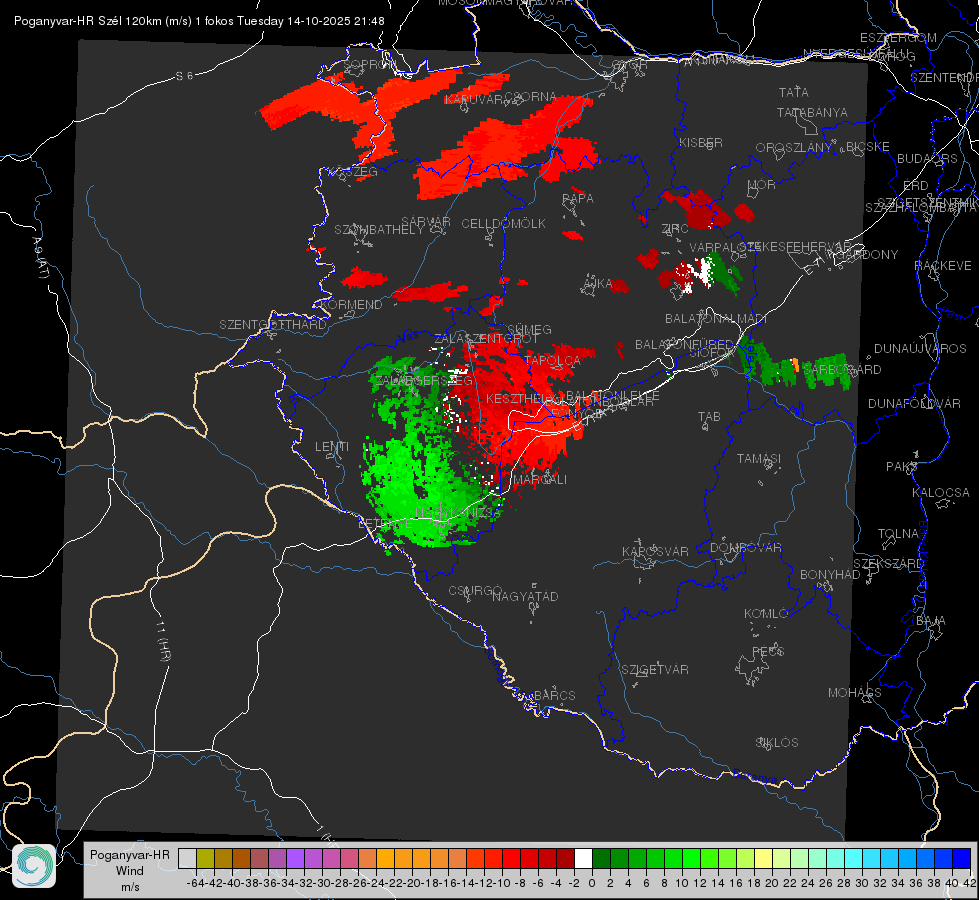Click the DUNAFOLDVAR city label
Viewport: 979px width, 900px height.
pyautogui.click(x=914, y=403)
